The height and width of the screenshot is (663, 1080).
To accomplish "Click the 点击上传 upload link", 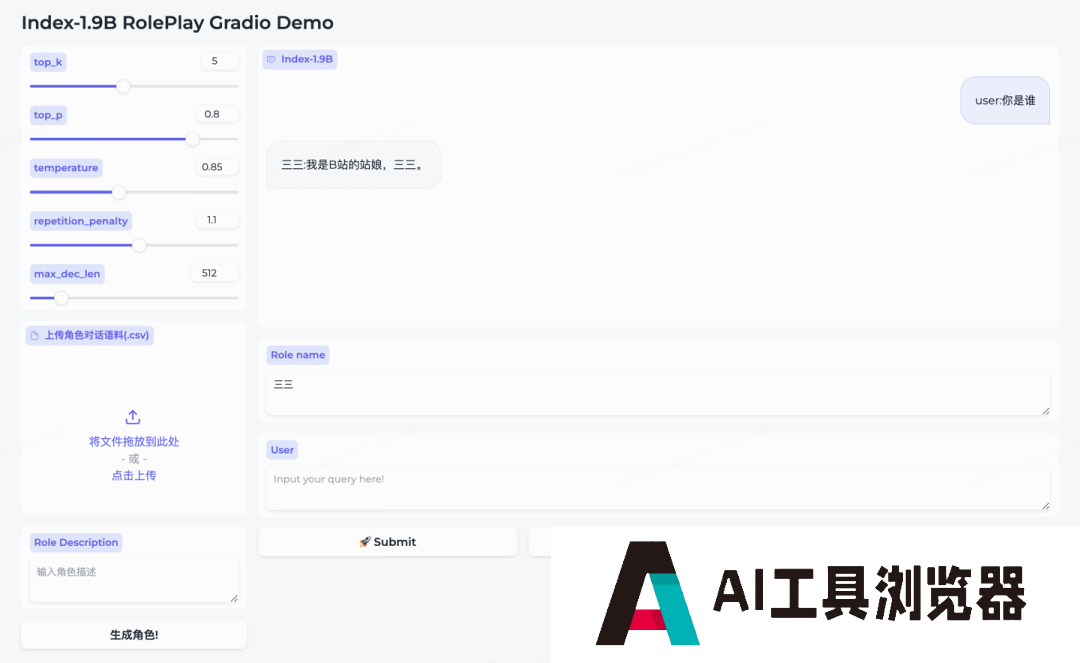I will 134,475.
